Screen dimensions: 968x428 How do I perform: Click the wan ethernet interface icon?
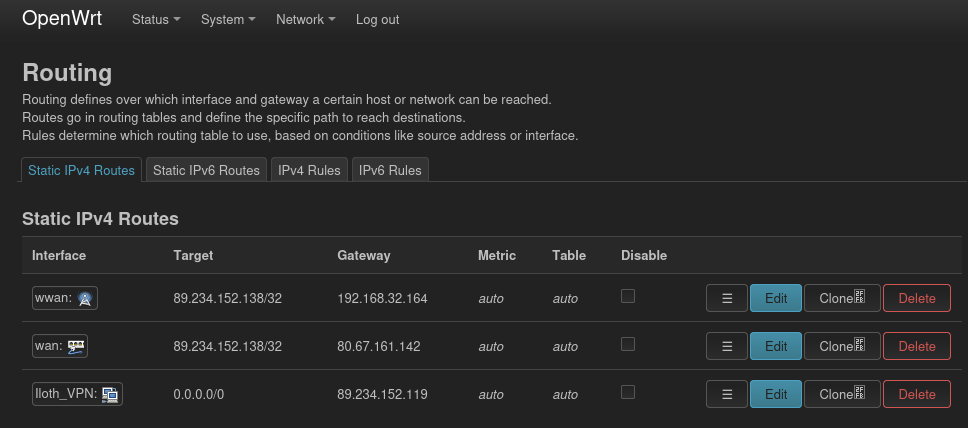pyautogui.click(x=77, y=346)
